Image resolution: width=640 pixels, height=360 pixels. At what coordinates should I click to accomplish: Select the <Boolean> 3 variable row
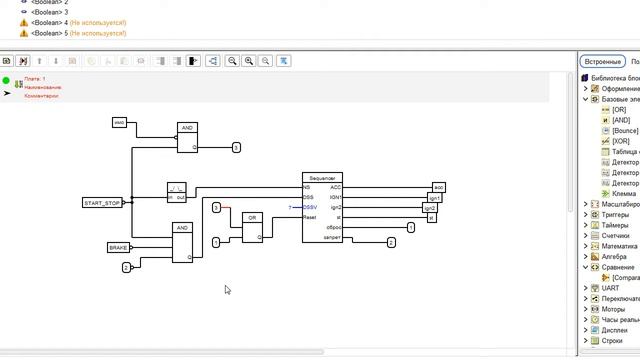pyautogui.click(x=49, y=12)
